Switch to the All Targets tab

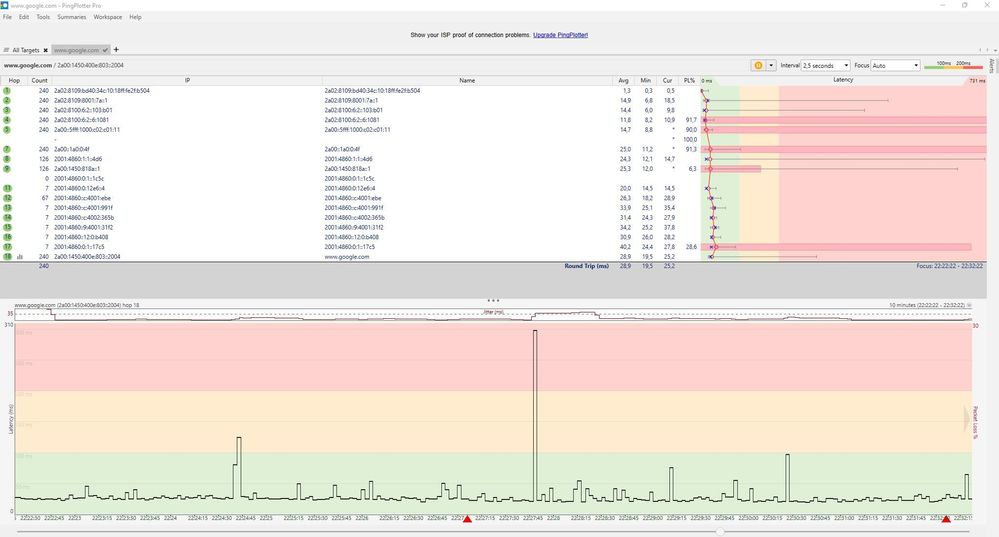point(25,50)
